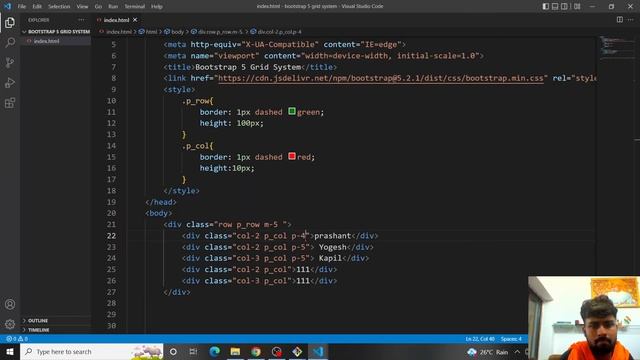The width and height of the screenshot is (640, 360).
Task: Open the Run and Debug view
Action: click(x=10, y=82)
